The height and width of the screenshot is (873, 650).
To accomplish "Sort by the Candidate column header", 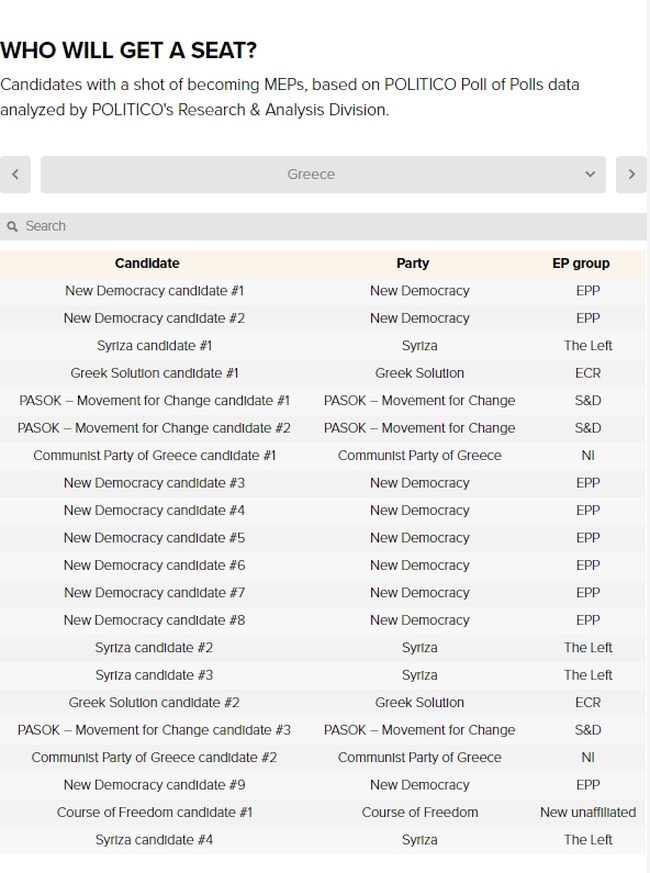I will click(147, 263).
